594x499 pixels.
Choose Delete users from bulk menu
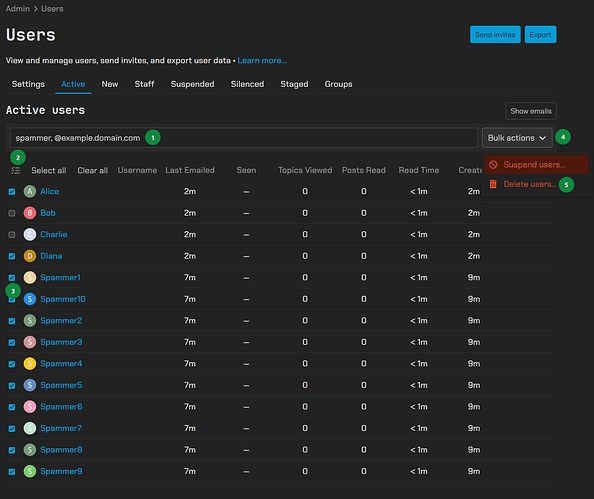(x=530, y=184)
